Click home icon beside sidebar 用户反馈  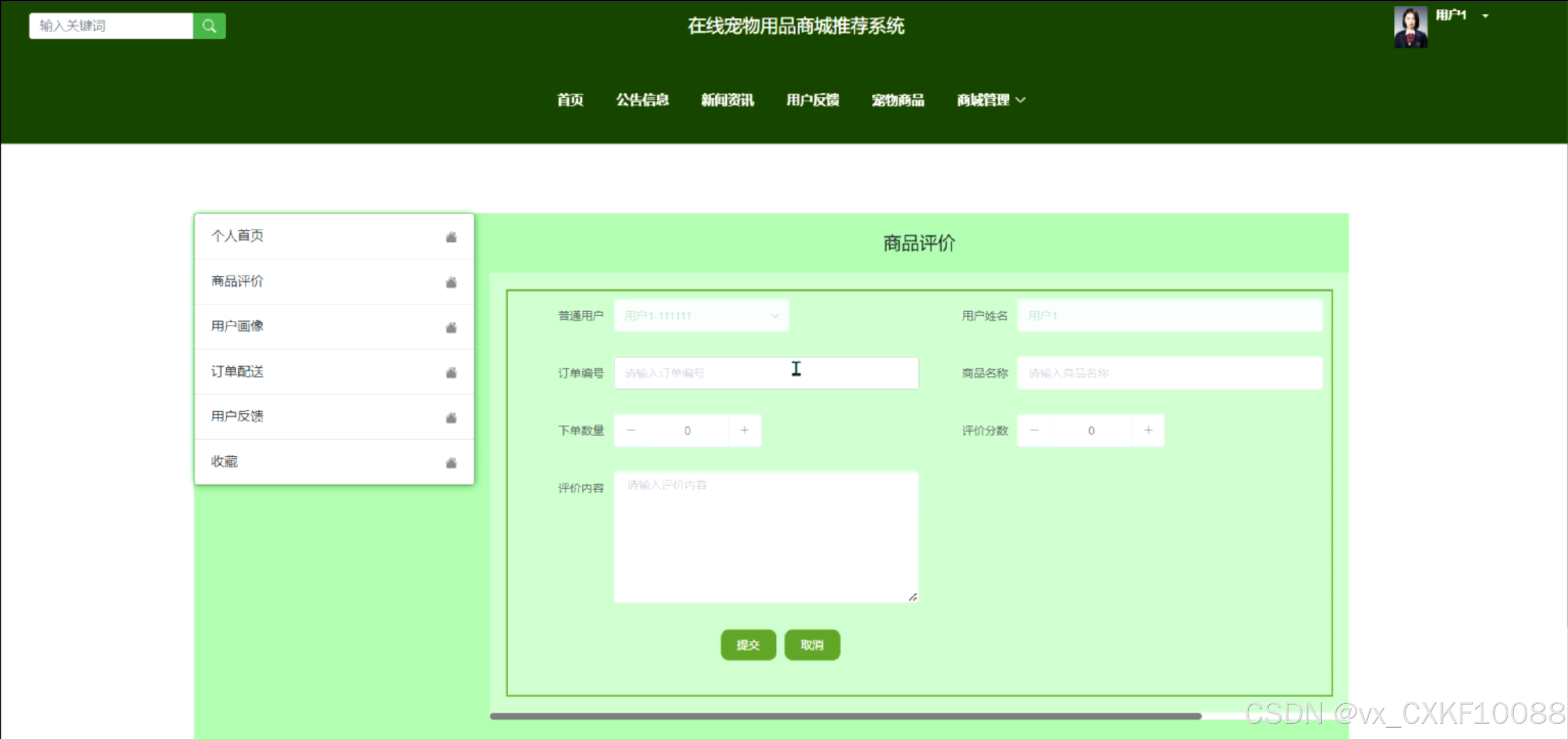coord(450,418)
